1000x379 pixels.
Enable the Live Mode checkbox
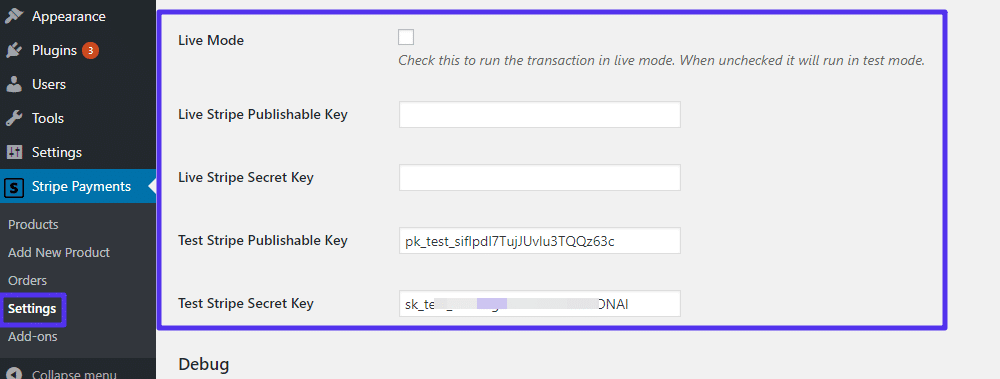click(x=406, y=37)
